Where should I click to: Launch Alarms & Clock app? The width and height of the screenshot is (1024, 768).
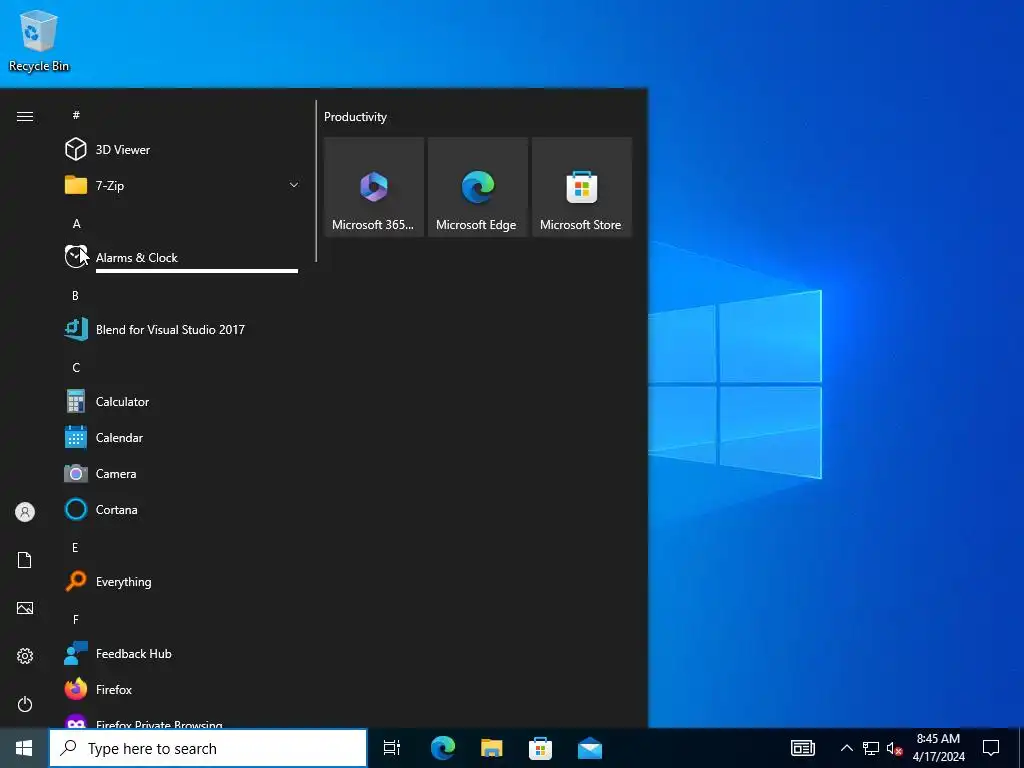tap(182, 257)
